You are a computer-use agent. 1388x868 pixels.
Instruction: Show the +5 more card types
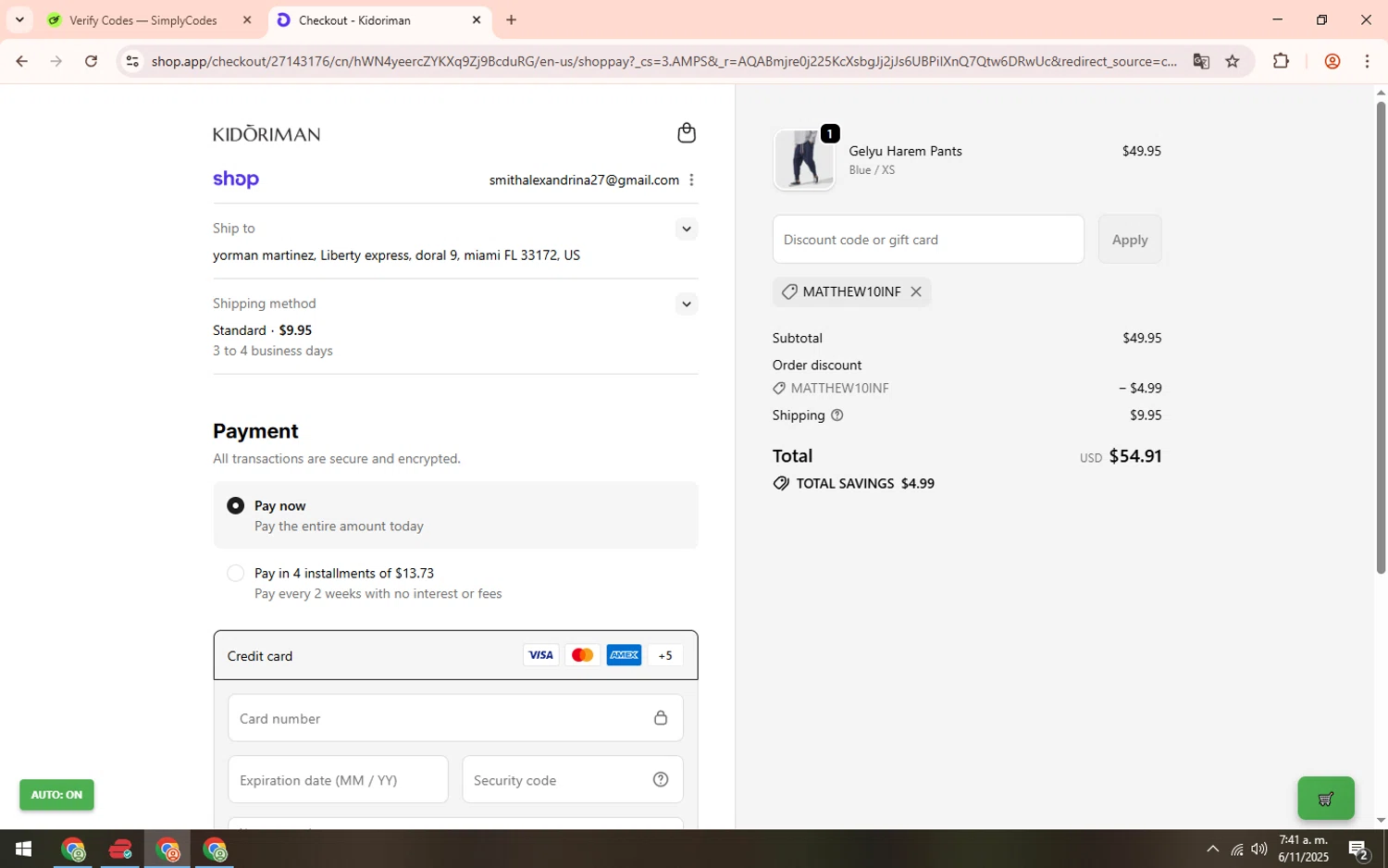[665, 655]
